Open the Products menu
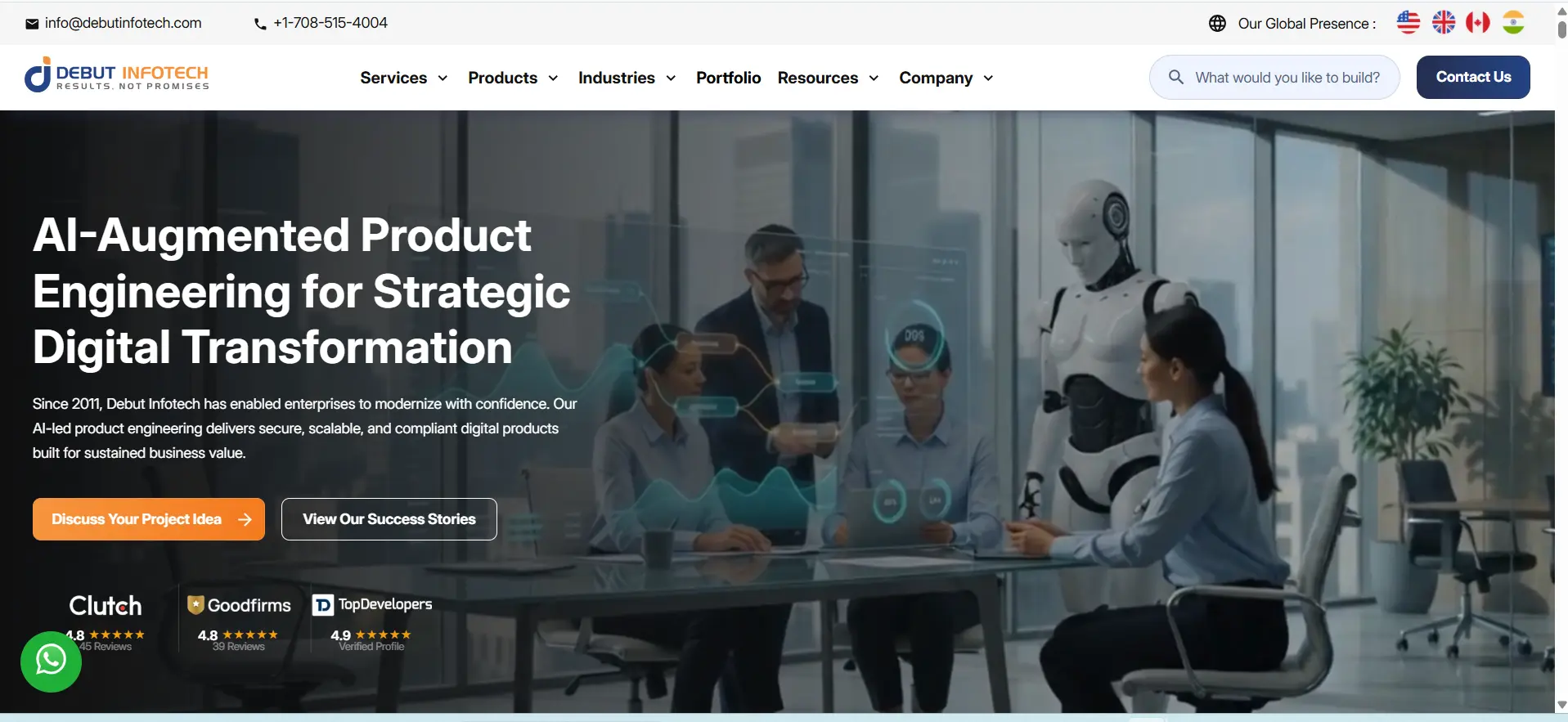Image resolution: width=1568 pixels, height=722 pixels. point(502,78)
